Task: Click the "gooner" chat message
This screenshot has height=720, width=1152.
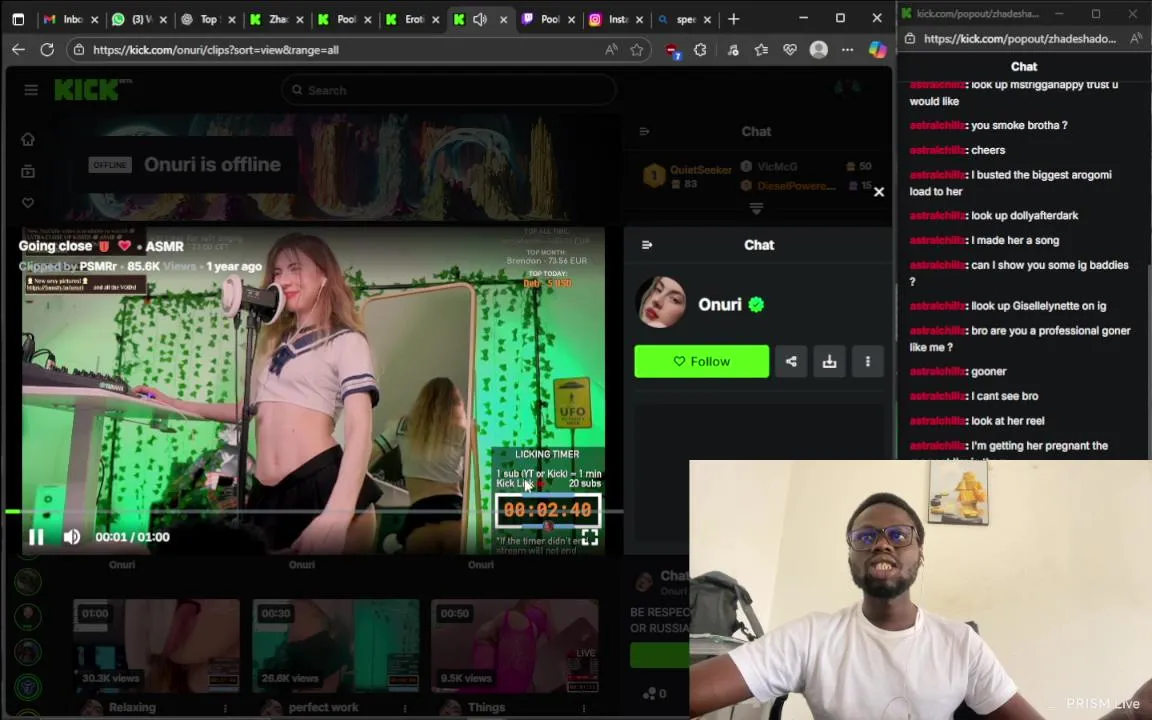Action: [988, 372]
